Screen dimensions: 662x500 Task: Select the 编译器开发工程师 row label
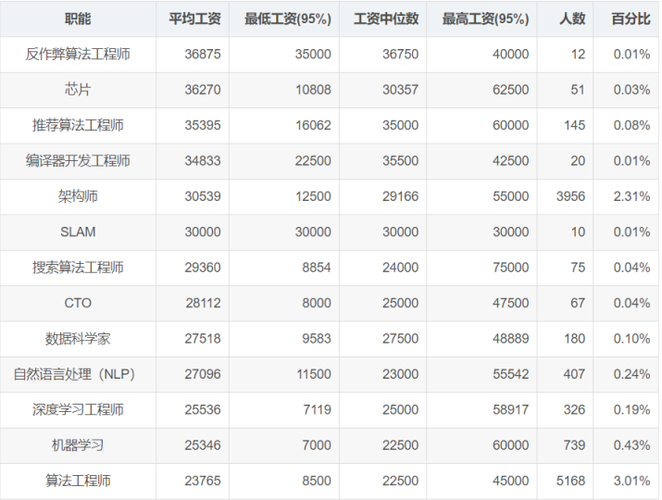[x=78, y=160]
